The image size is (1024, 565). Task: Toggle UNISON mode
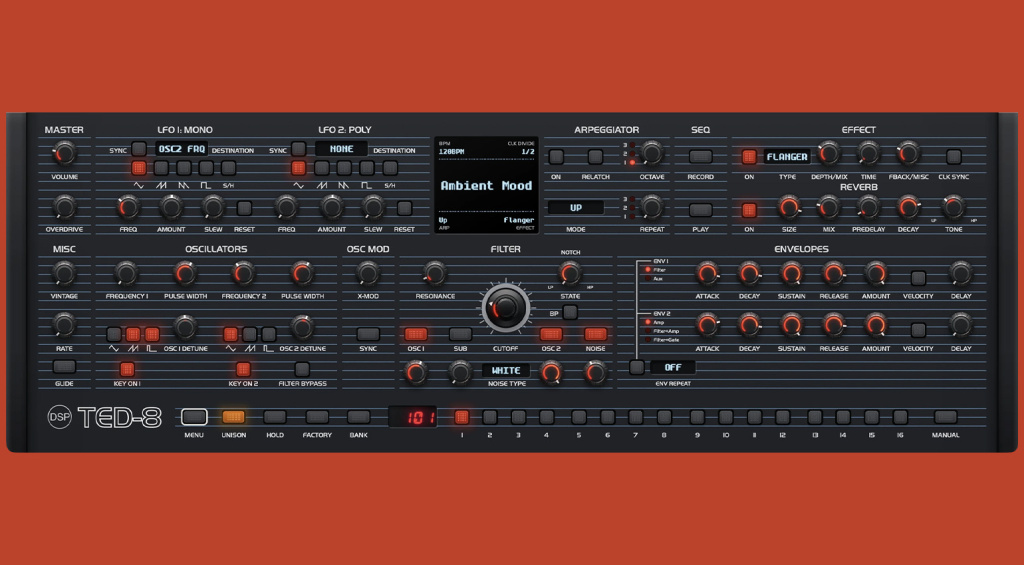click(x=233, y=417)
